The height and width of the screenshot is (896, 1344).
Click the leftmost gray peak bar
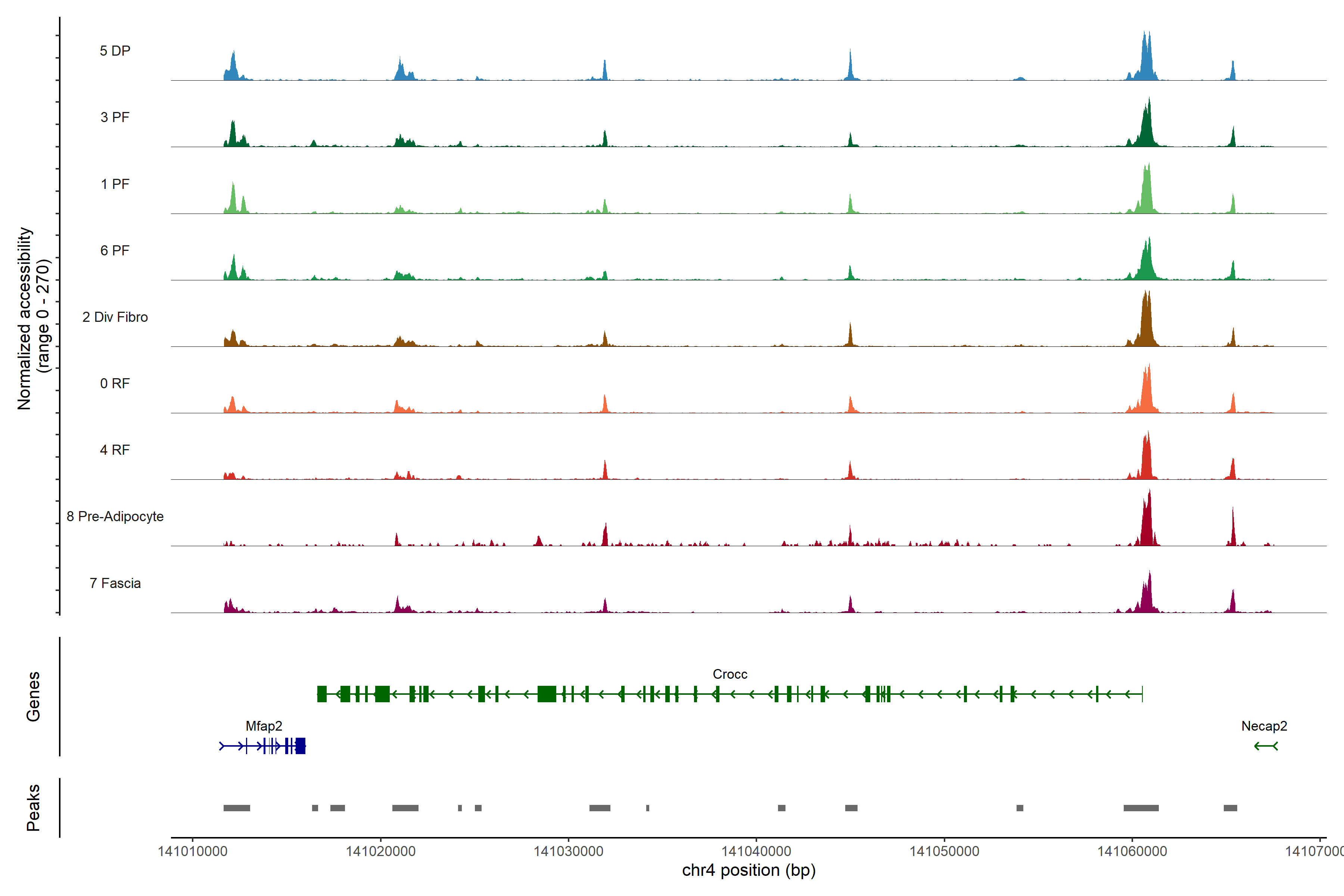click(237, 808)
